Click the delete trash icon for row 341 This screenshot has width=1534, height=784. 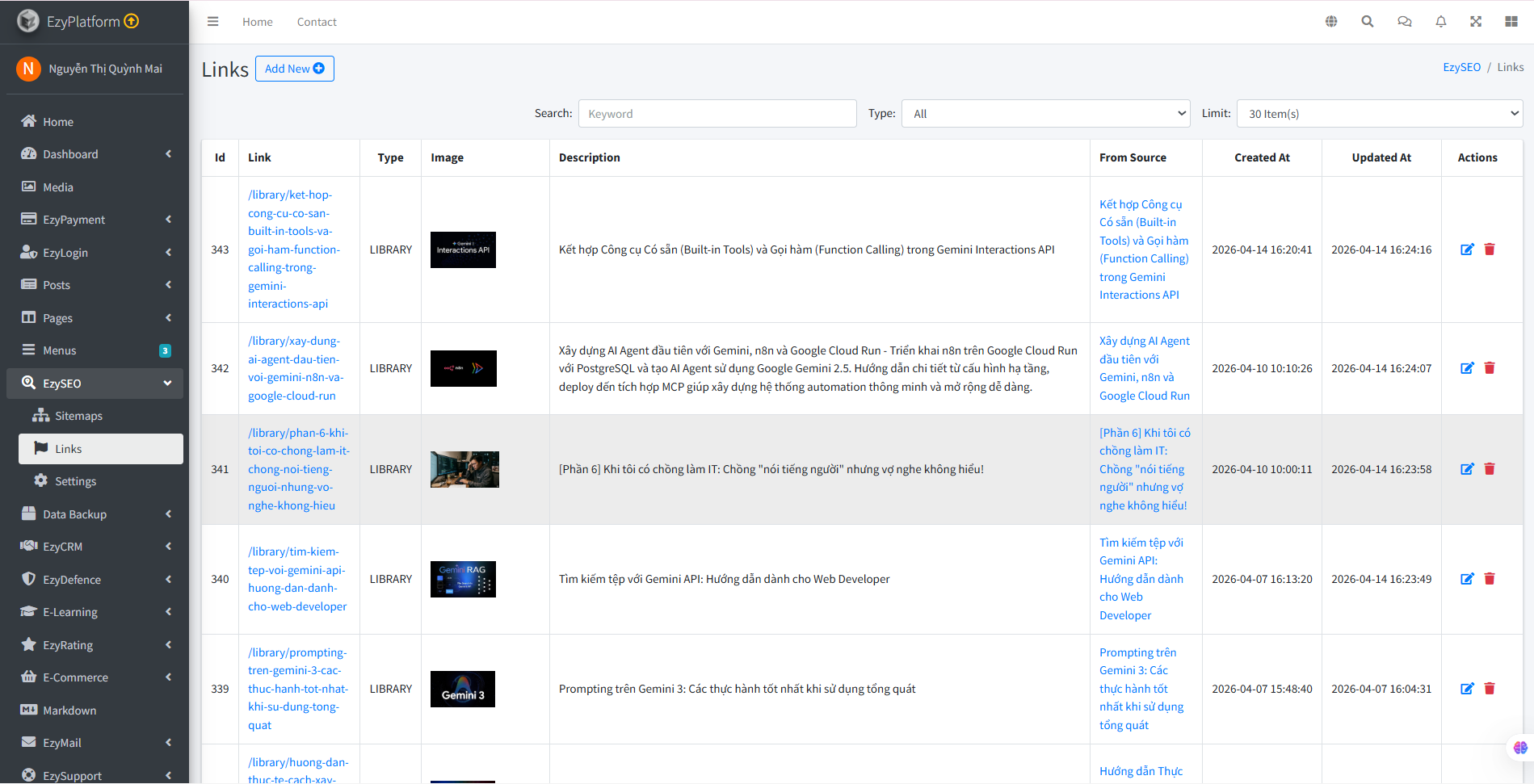point(1490,468)
